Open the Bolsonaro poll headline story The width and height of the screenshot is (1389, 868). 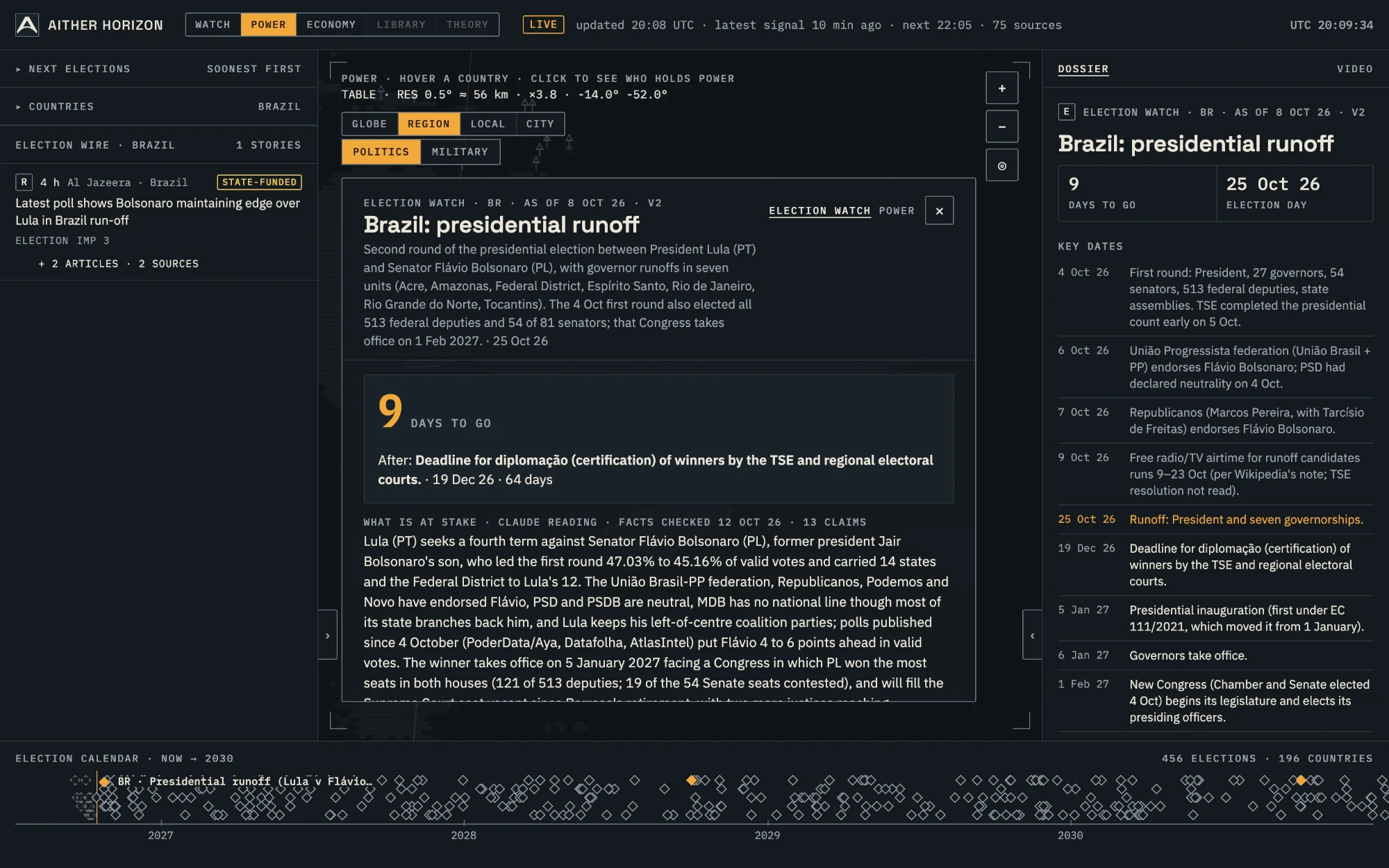click(x=158, y=211)
